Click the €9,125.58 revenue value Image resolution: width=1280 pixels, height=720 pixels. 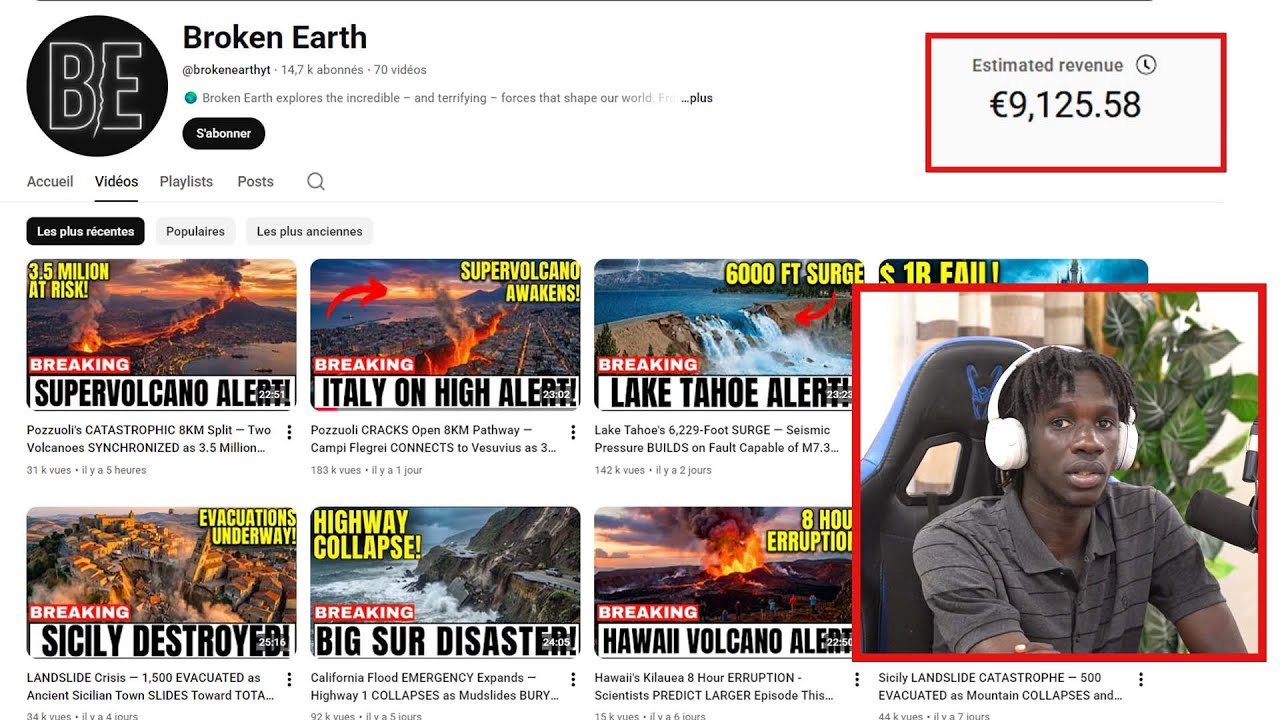coord(1065,105)
